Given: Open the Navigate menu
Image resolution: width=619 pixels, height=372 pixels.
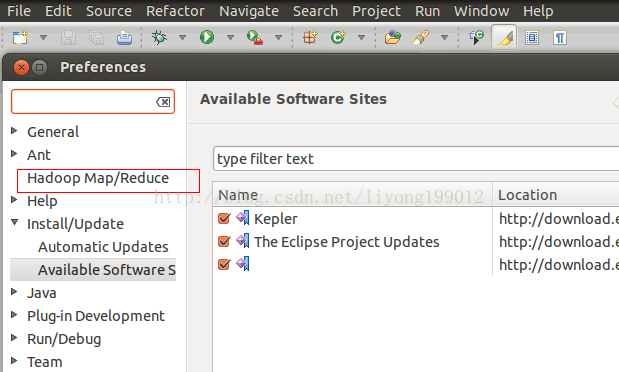Looking at the screenshot, I should click(x=249, y=11).
